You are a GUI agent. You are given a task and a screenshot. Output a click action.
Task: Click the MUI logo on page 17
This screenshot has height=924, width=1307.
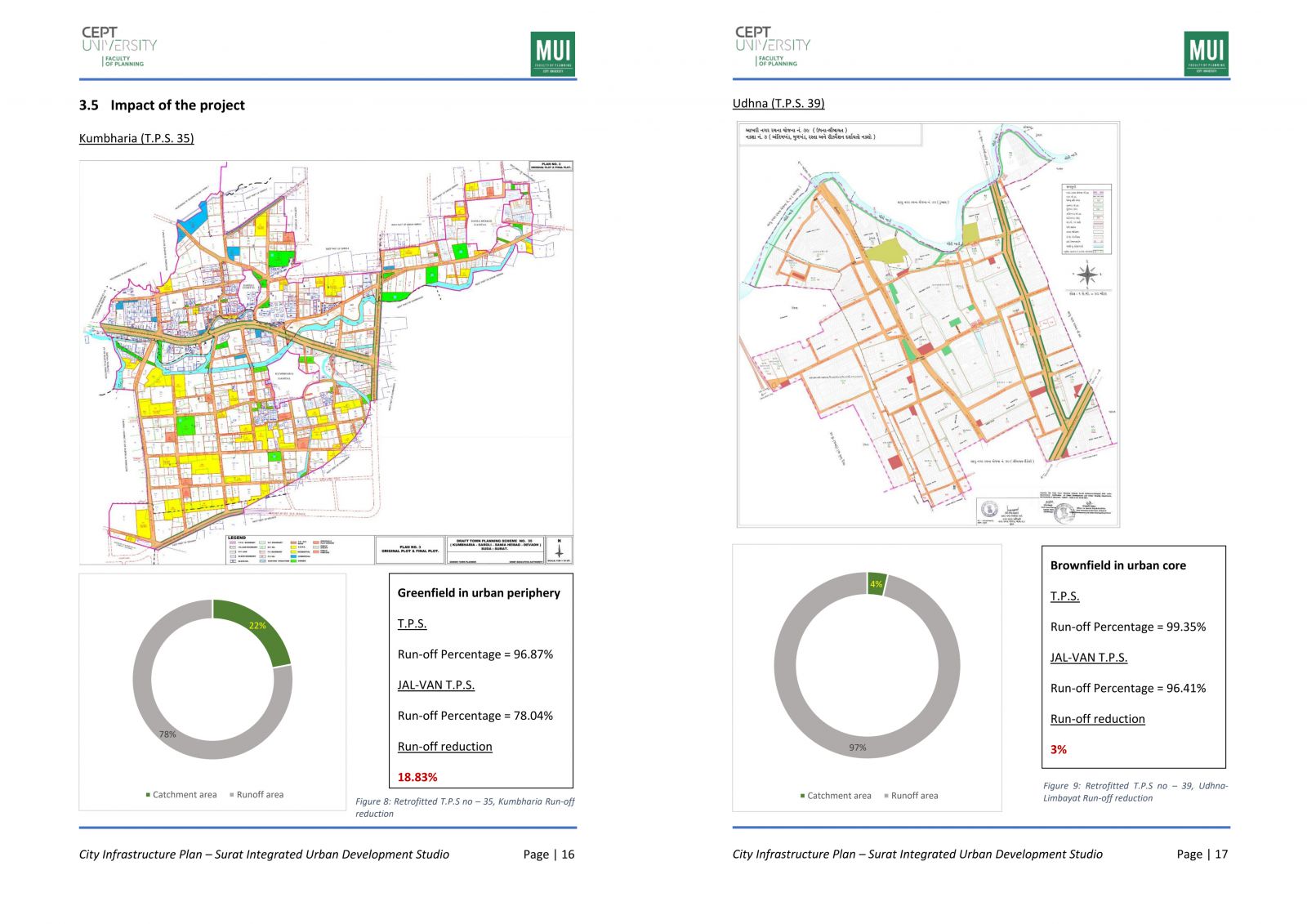pos(1207,53)
